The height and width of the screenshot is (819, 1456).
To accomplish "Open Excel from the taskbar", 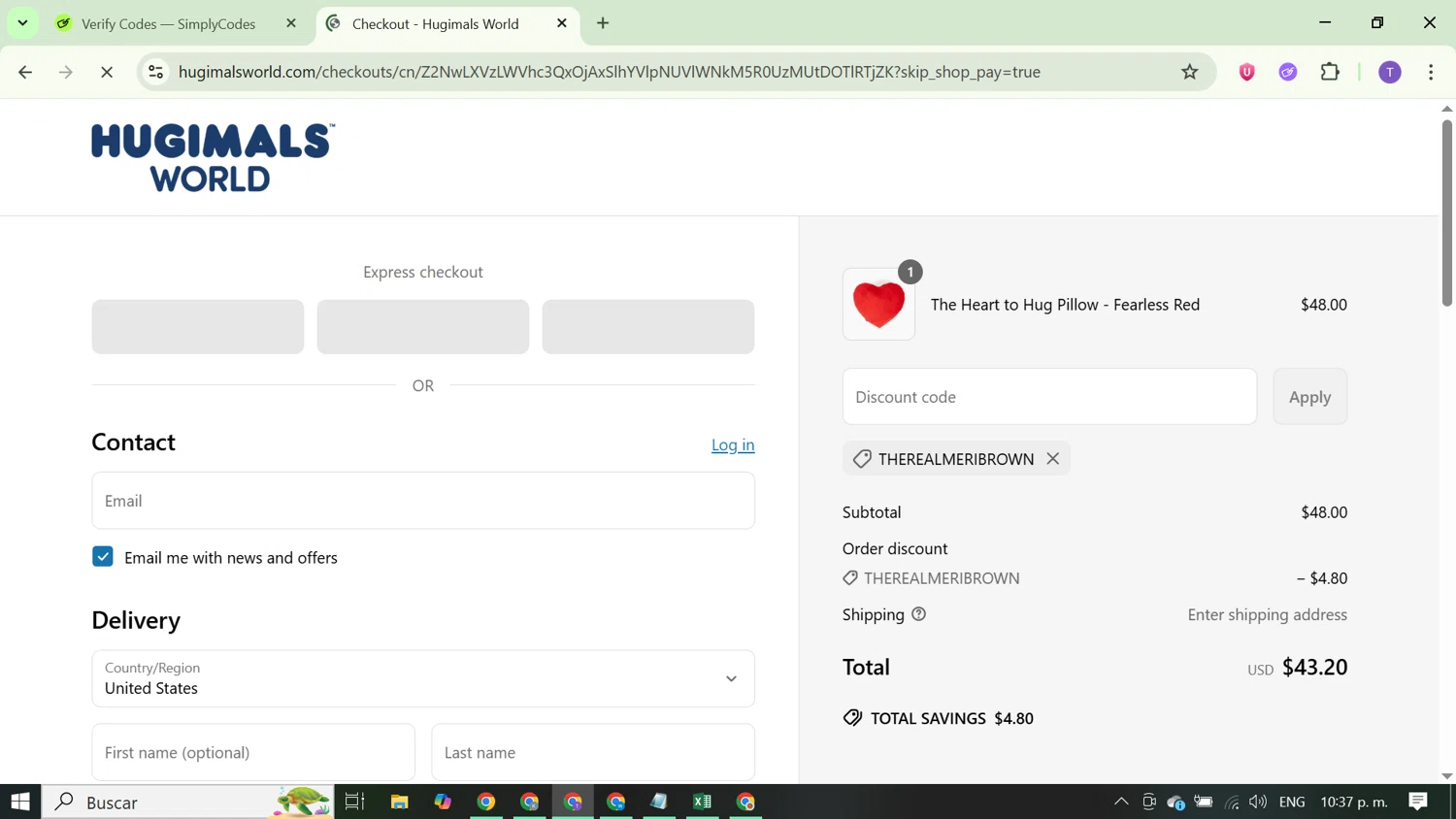I will [702, 802].
